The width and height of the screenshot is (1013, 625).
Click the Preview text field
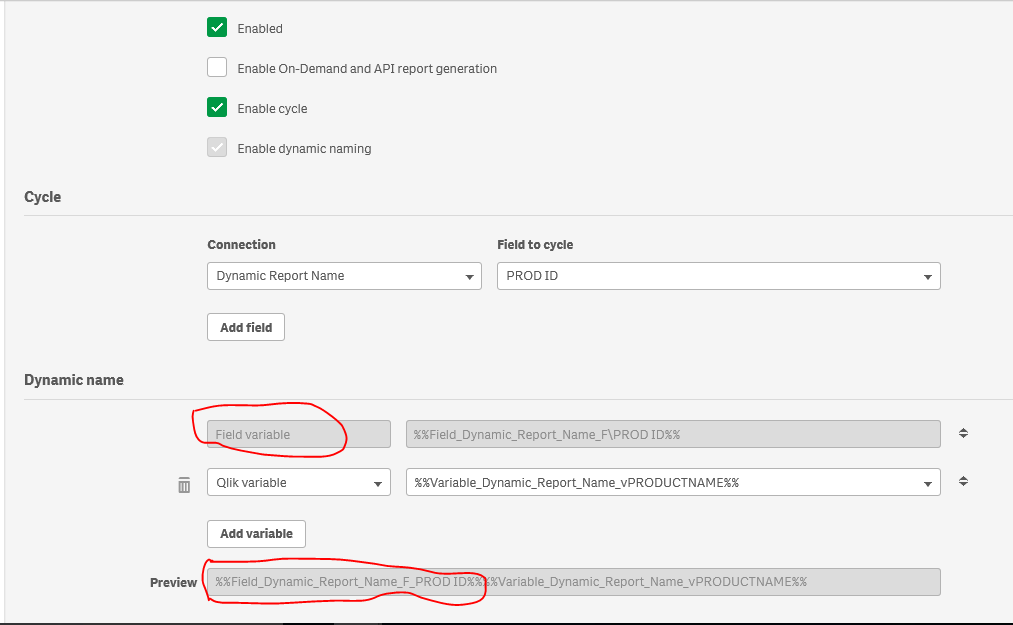pyautogui.click(x=573, y=582)
